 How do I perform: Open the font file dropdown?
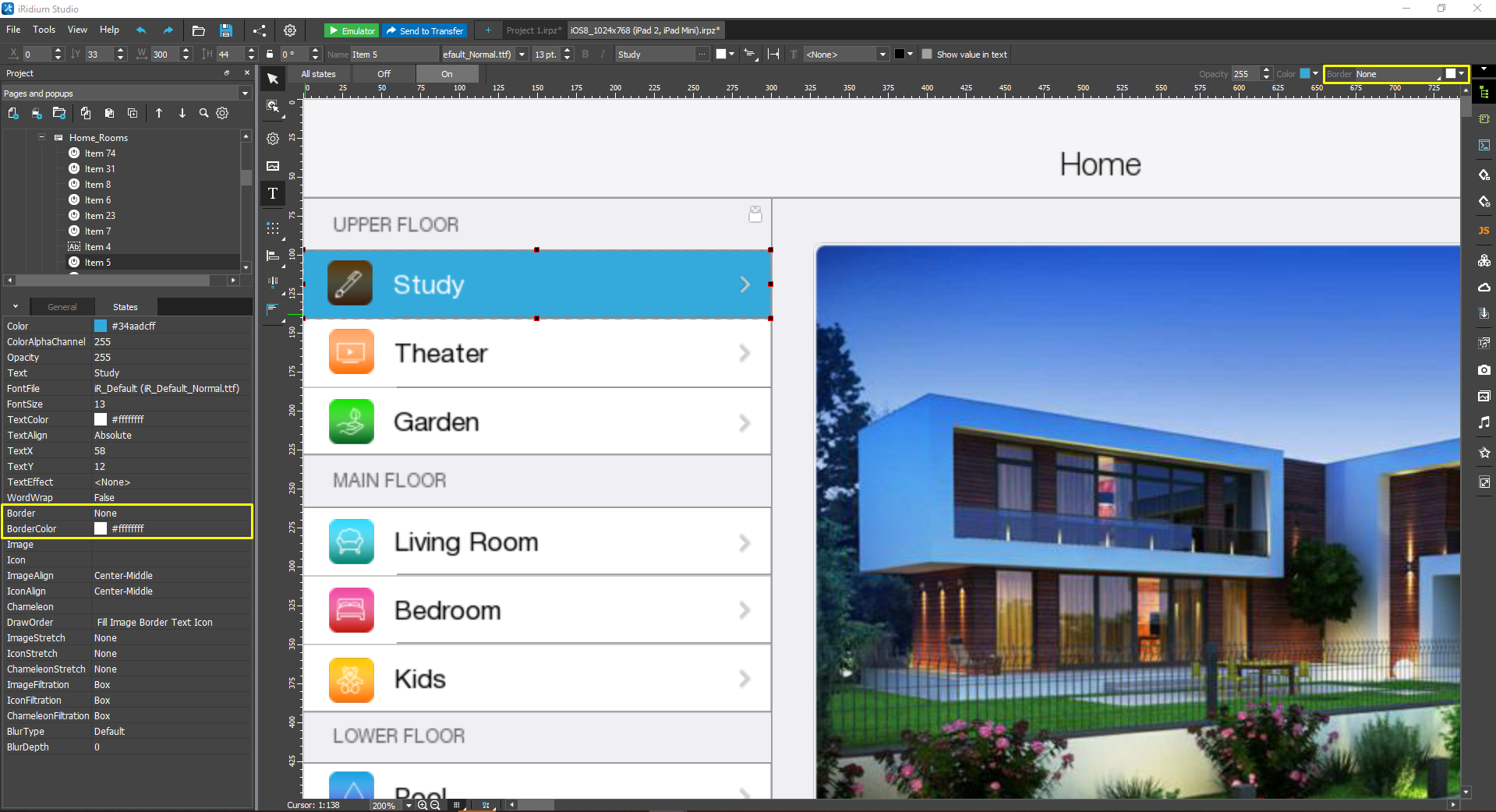point(522,55)
